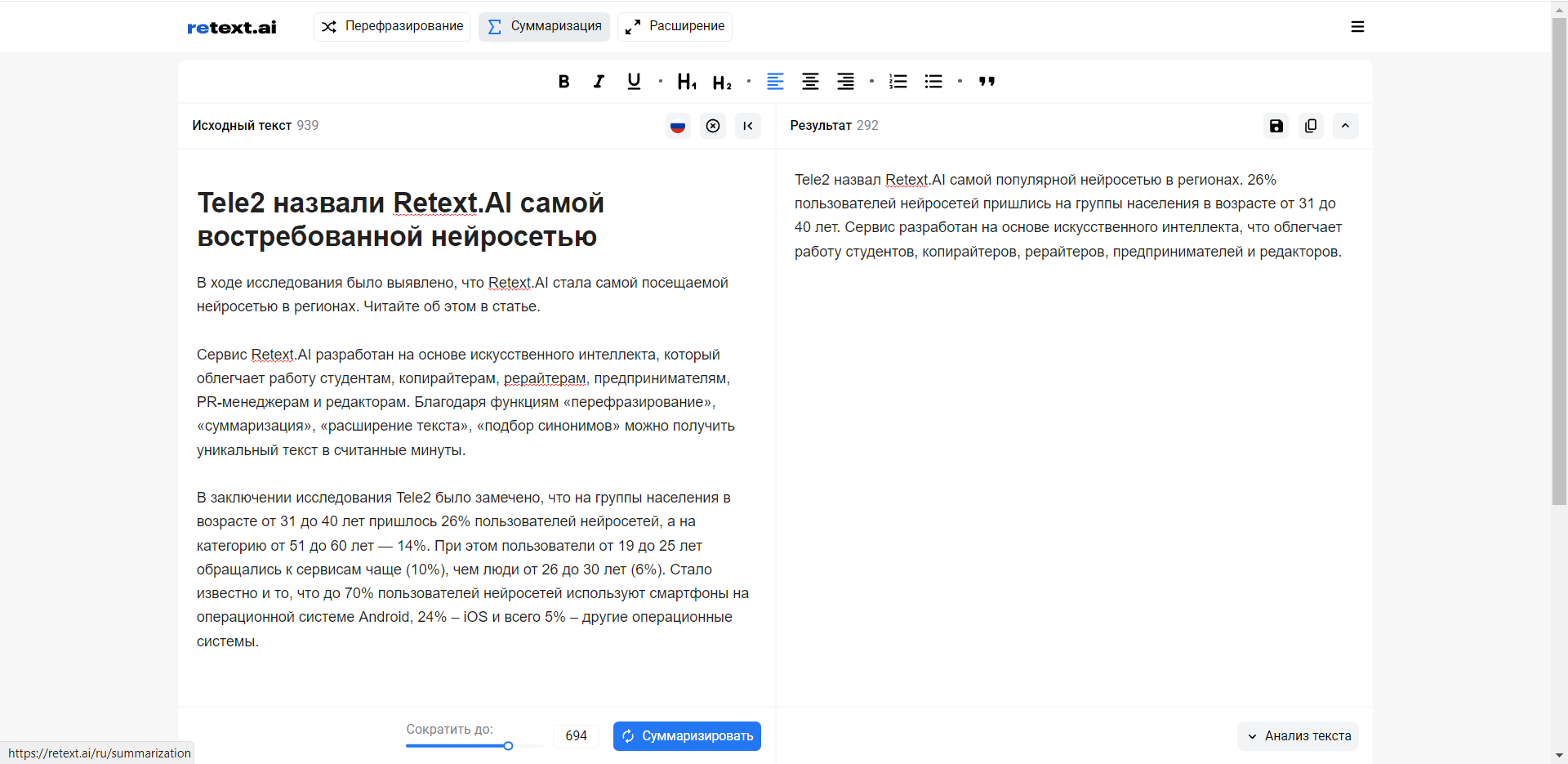Open the language selector with Russian flag

point(678,126)
